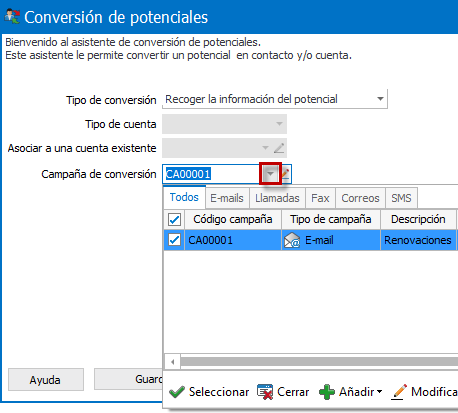Switch to the Llamadas tab
This screenshot has width=458, height=413.
tap(277, 198)
